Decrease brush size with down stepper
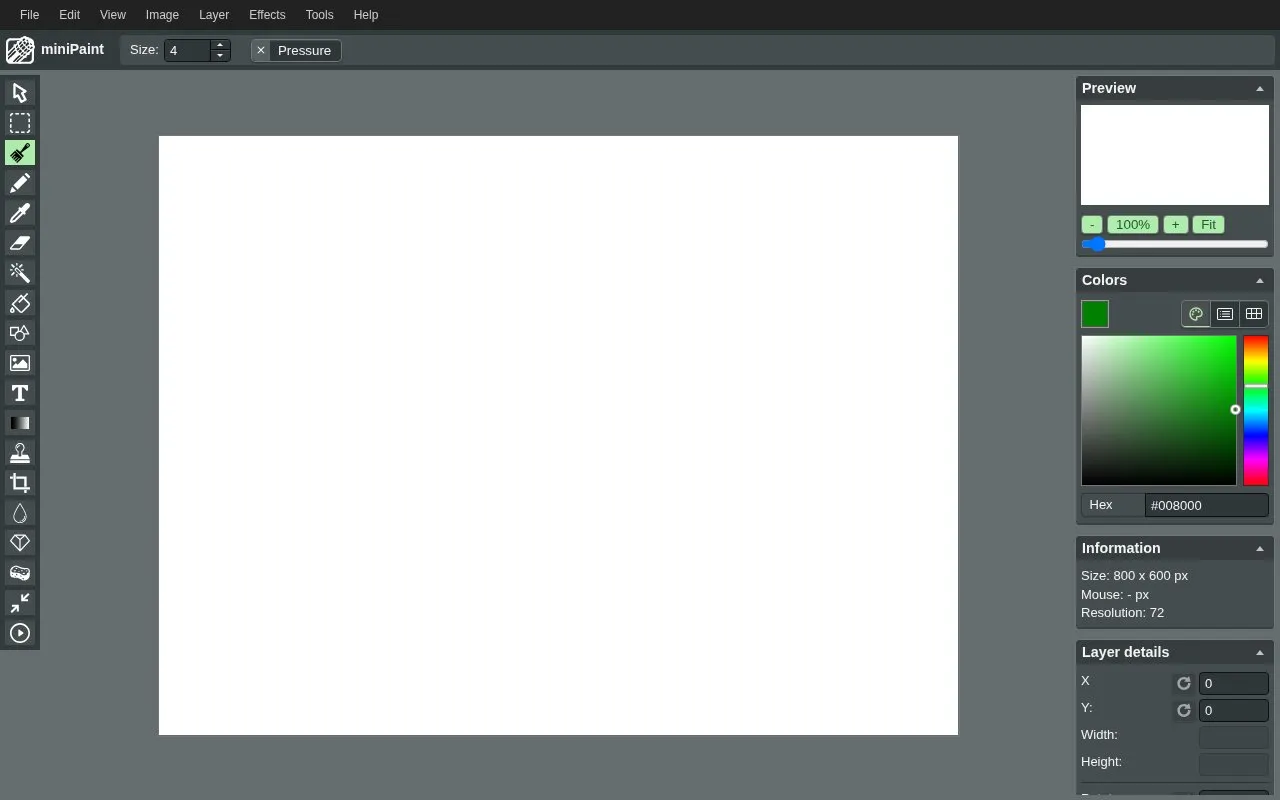Viewport: 1280px width, 800px height. [220, 56]
